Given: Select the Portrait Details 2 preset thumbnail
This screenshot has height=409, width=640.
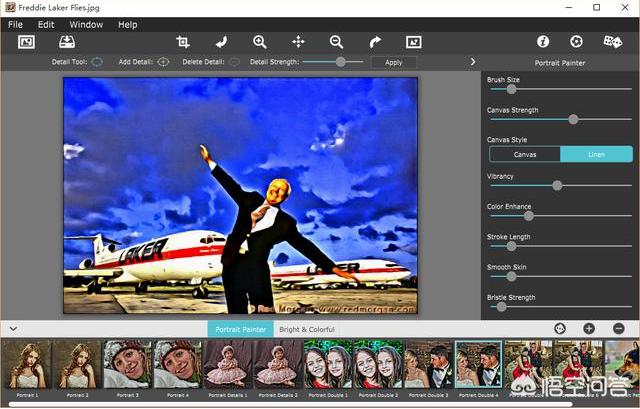Looking at the screenshot, I should click(x=278, y=365).
